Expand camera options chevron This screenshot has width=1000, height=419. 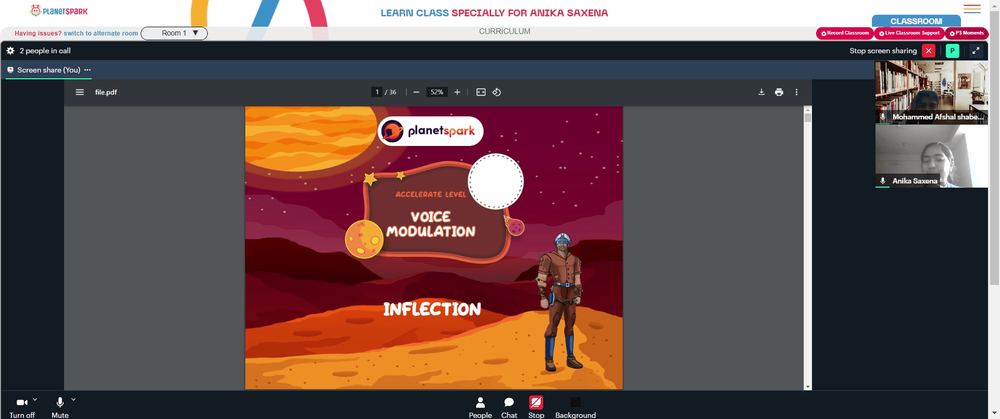(x=35, y=399)
